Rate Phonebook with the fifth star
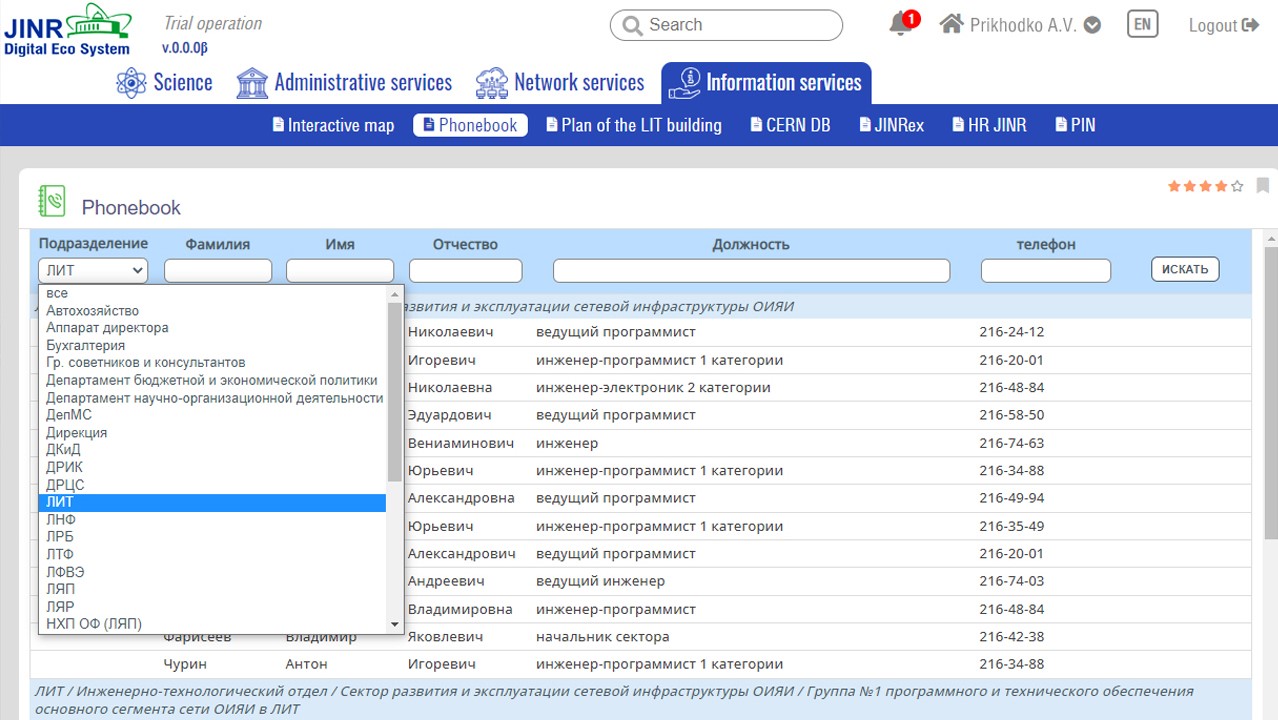The width and height of the screenshot is (1278, 720). (1237, 186)
